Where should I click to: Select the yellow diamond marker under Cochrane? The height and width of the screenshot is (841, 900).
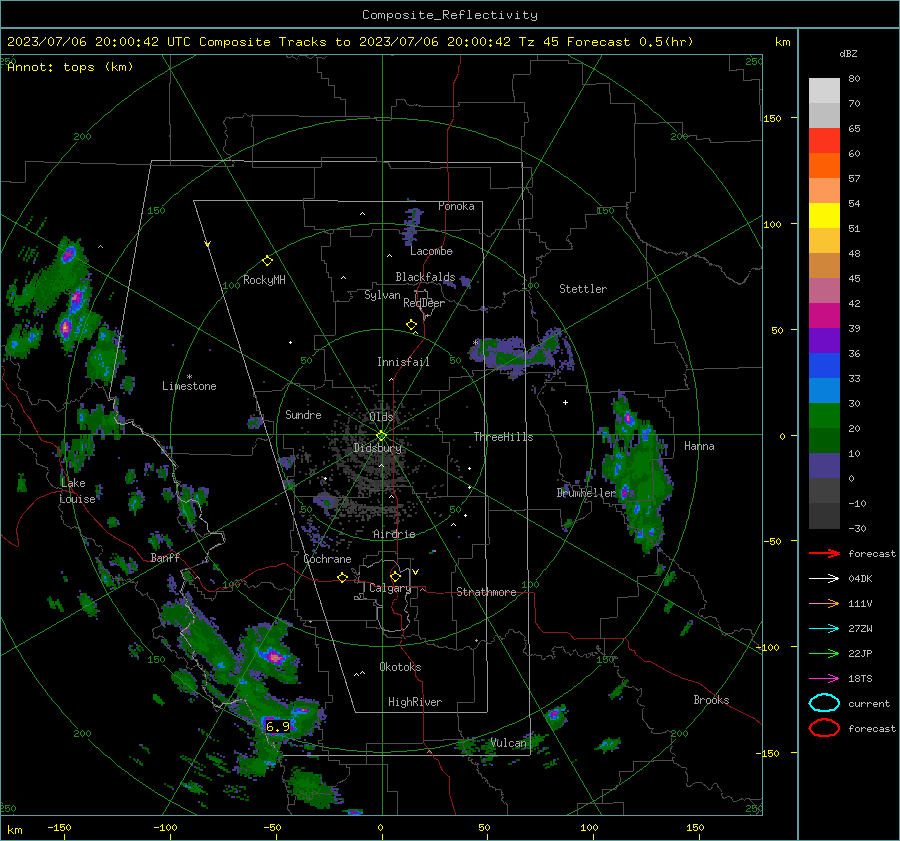click(342, 577)
